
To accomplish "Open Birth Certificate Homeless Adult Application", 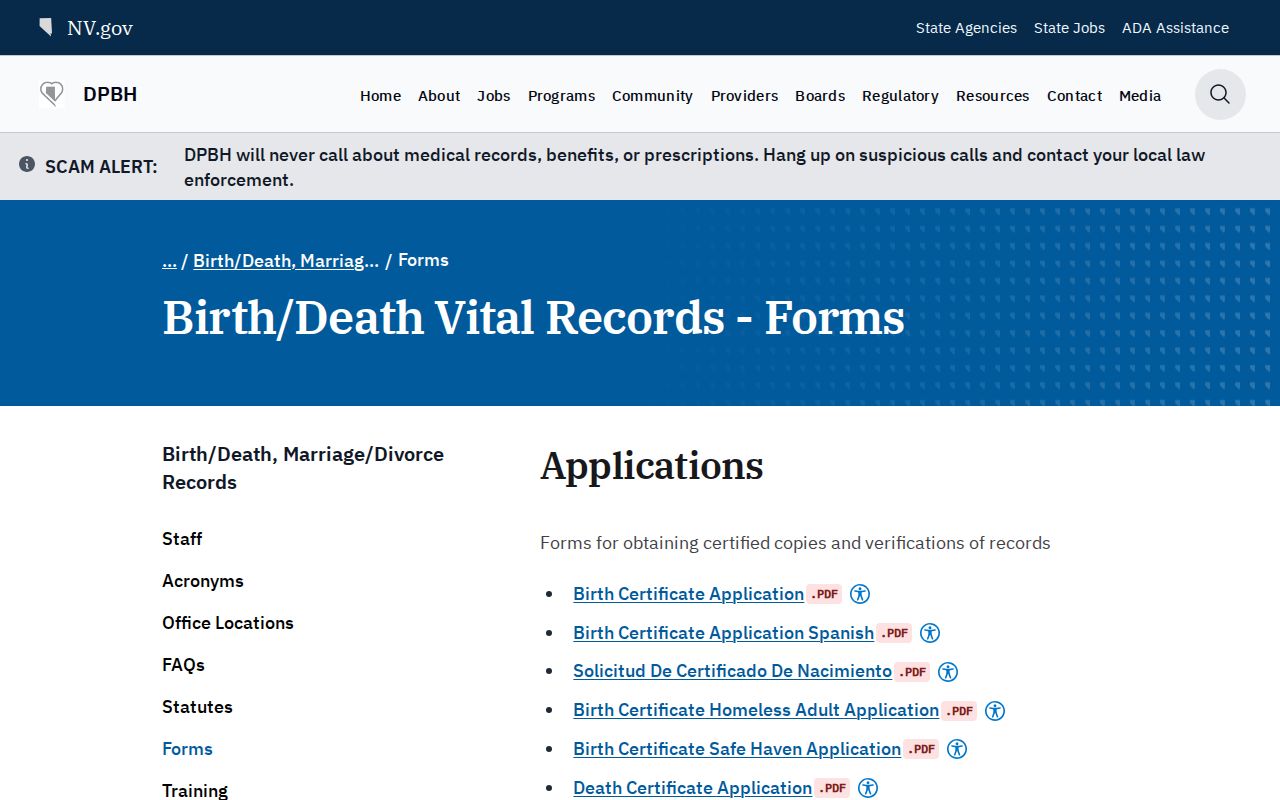I will [756, 711].
